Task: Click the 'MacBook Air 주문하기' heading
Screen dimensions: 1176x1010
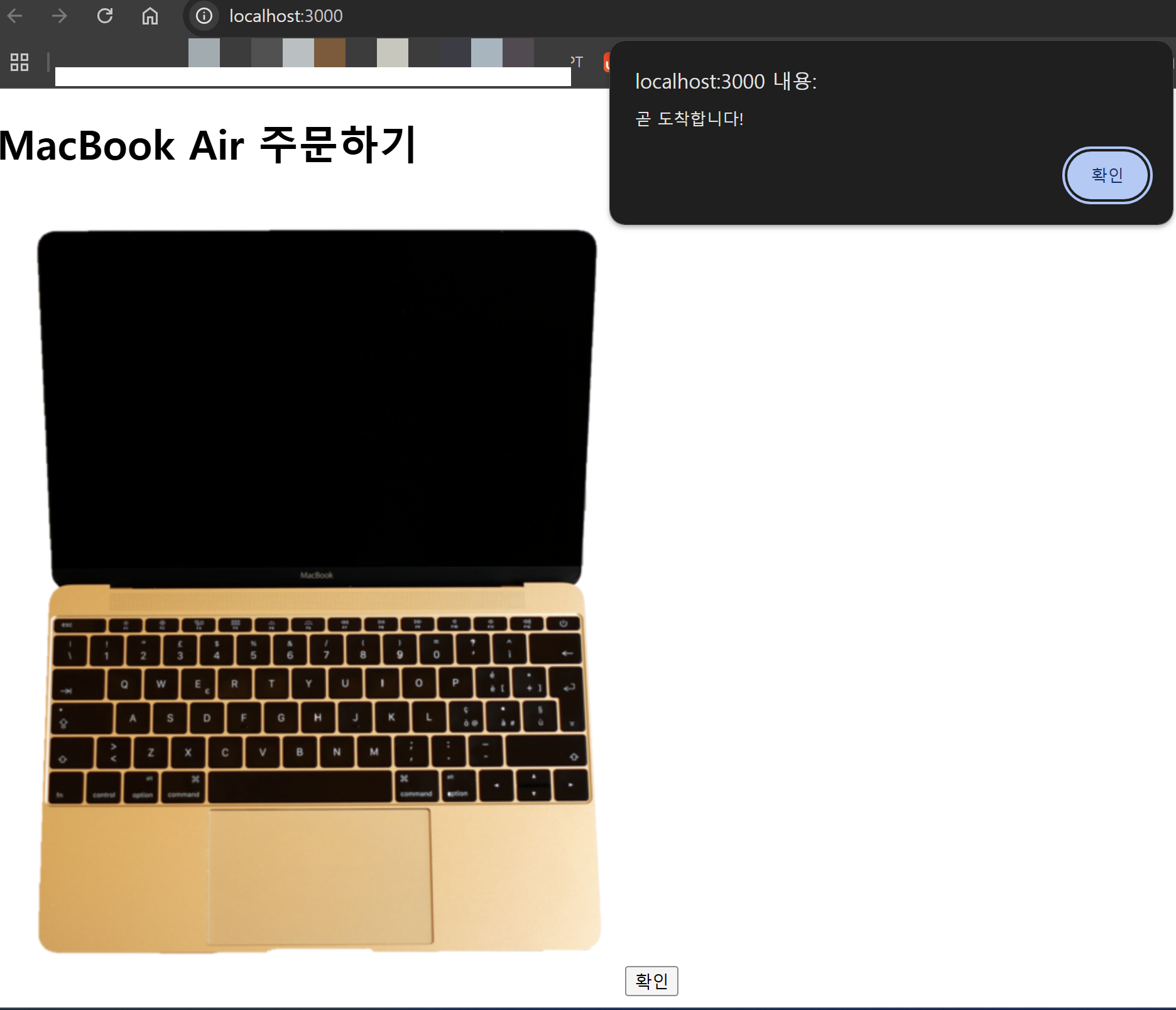Action: pyautogui.click(x=208, y=145)
